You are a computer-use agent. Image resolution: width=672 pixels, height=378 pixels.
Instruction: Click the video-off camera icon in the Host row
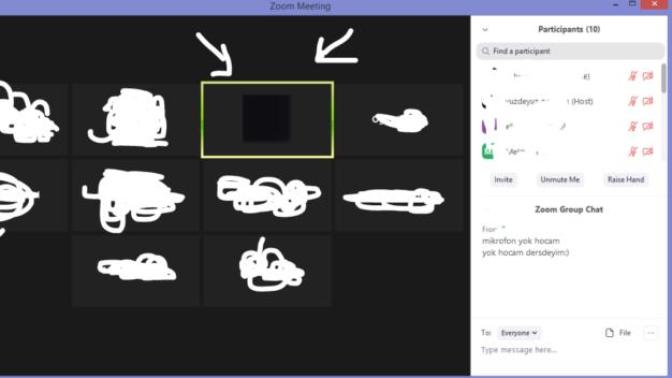(648, 101)
